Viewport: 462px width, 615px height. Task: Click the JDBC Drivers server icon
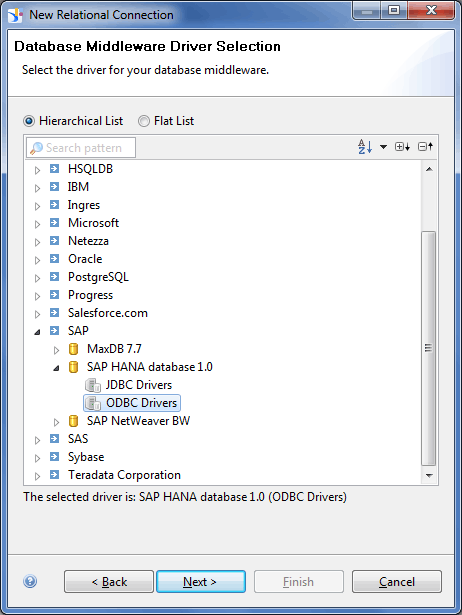coord(93,385)
